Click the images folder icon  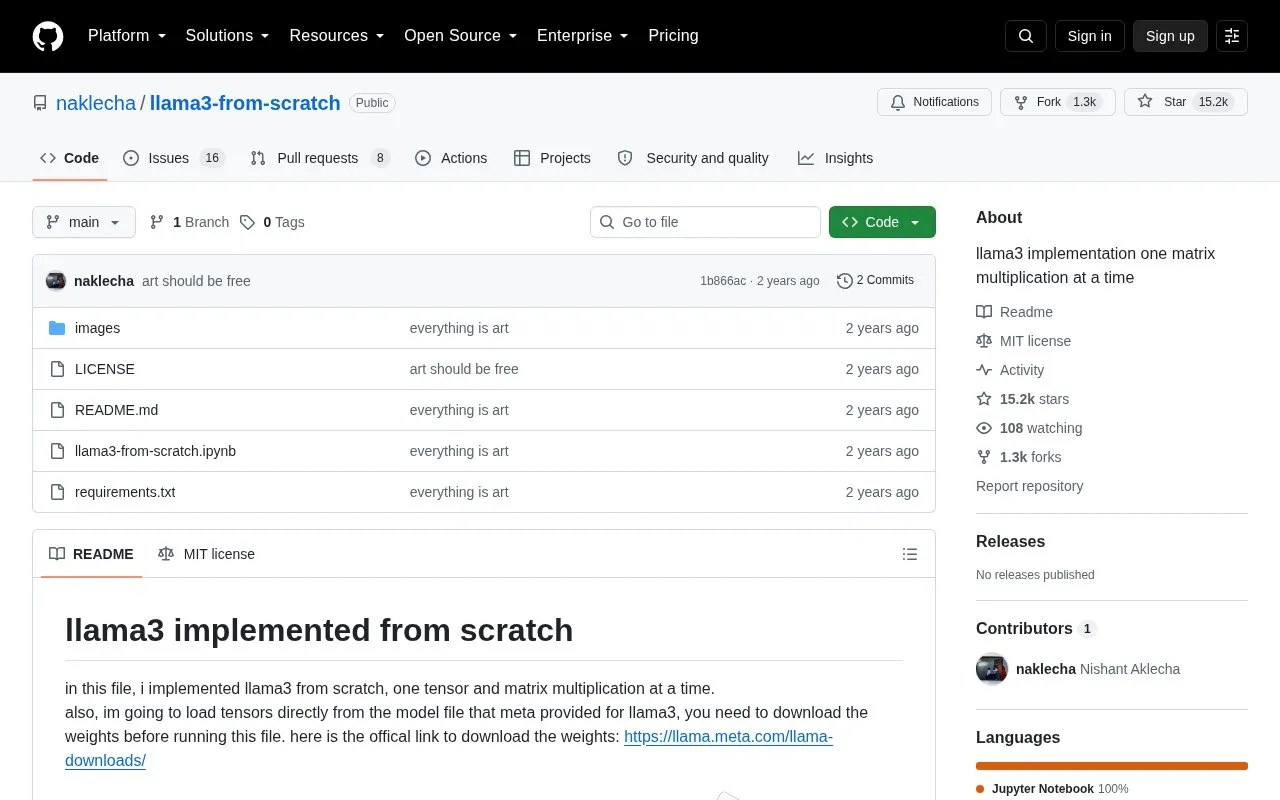coord(57,328)
